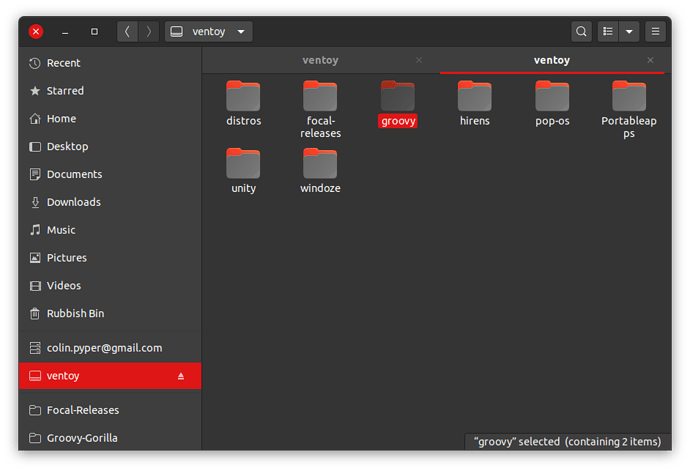Viewport: 690px width, 470px height.
Task: Open Videos in the sidebar
Action: [110, 286]
